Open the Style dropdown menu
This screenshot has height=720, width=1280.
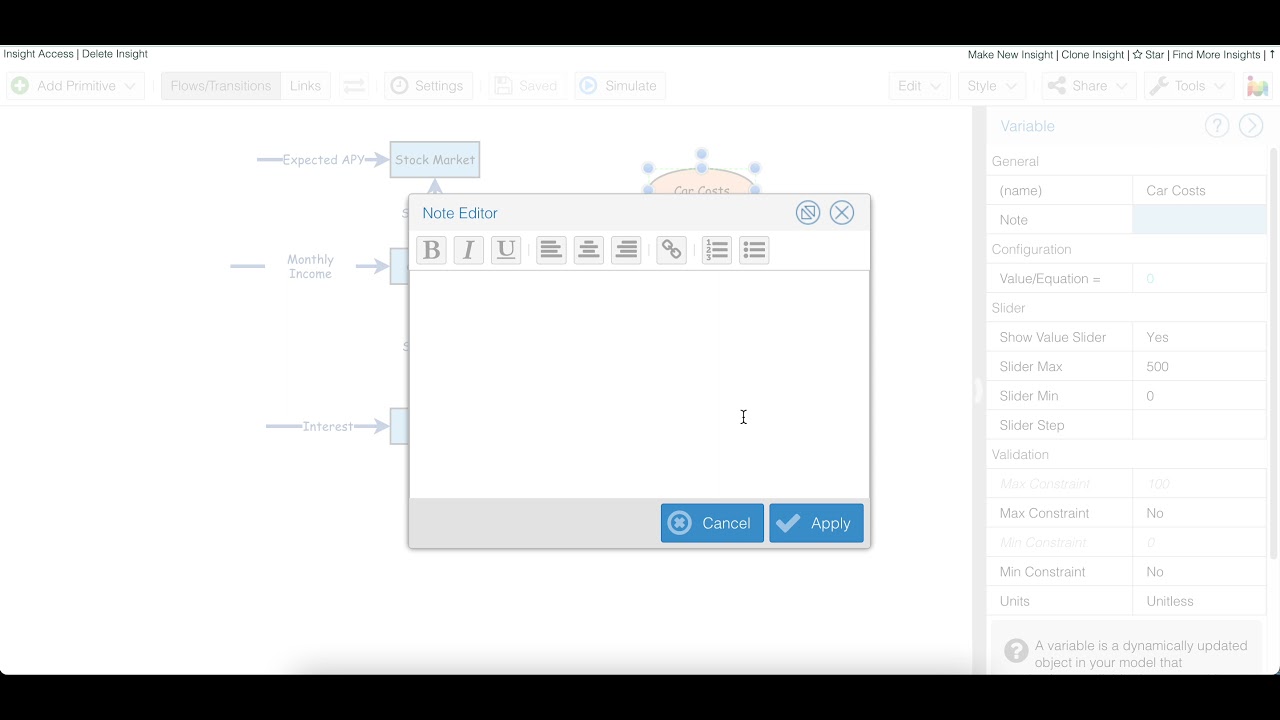coord(991,86)
